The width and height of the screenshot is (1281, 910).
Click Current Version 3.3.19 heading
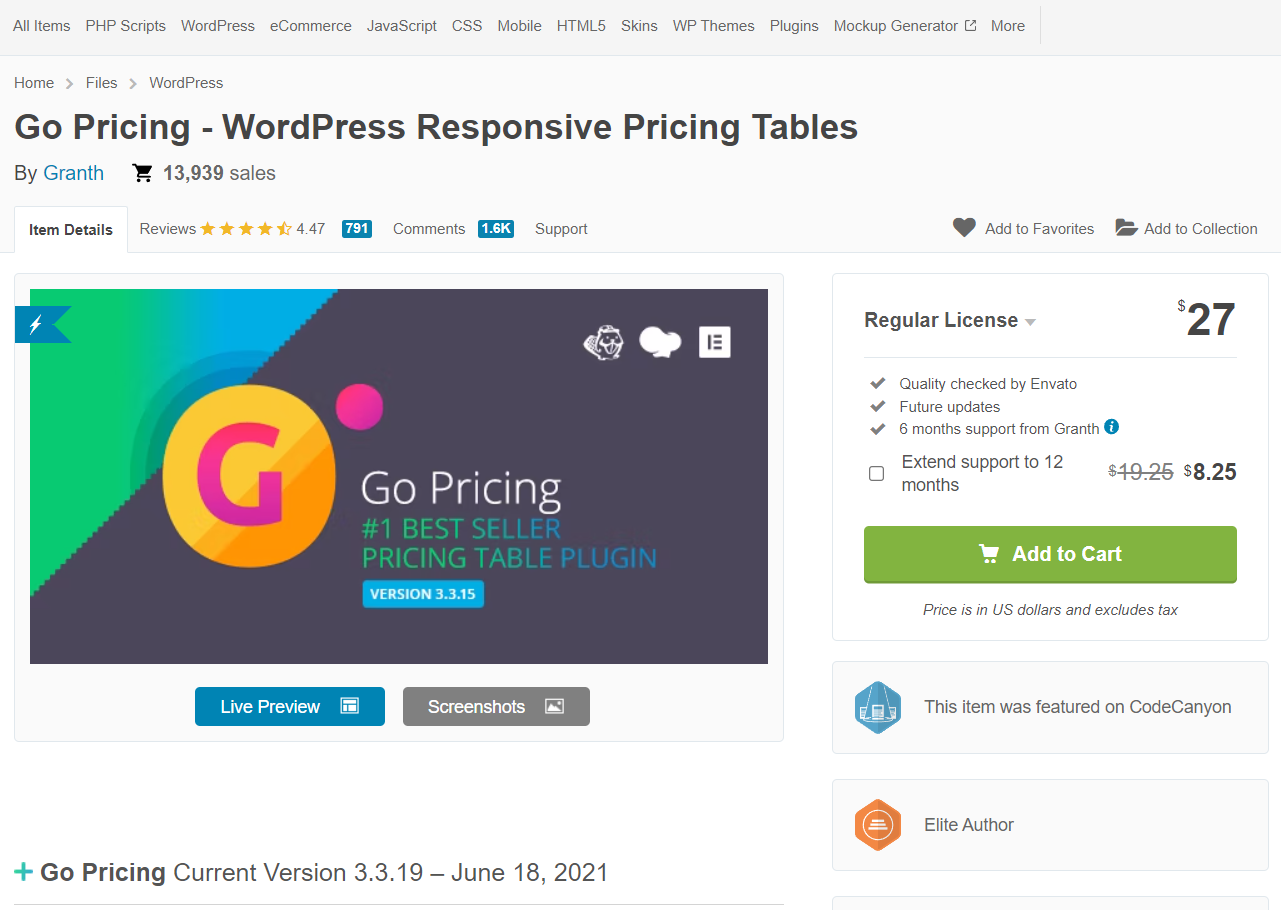point(390,872)
